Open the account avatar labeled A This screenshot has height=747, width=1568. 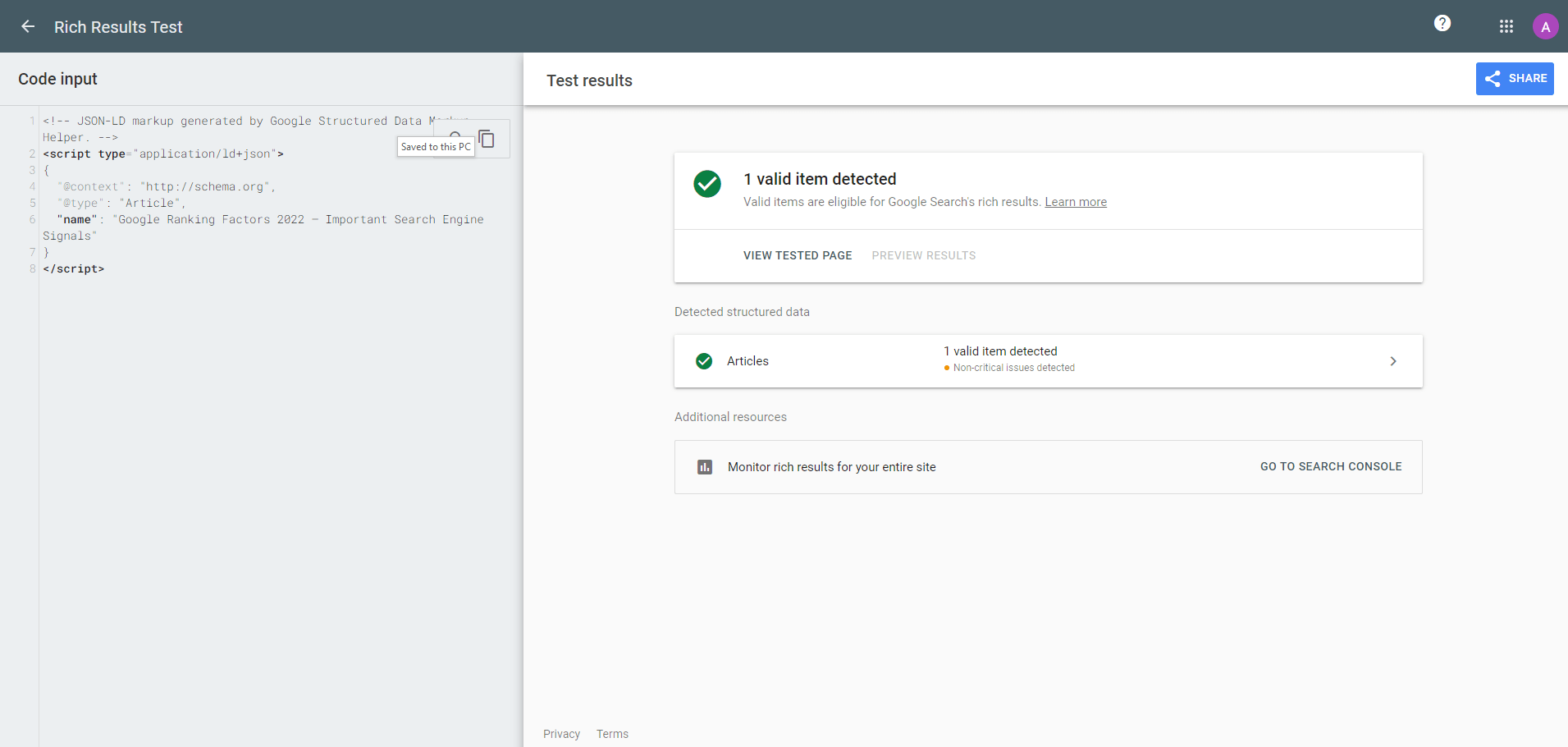[1545, 26]
